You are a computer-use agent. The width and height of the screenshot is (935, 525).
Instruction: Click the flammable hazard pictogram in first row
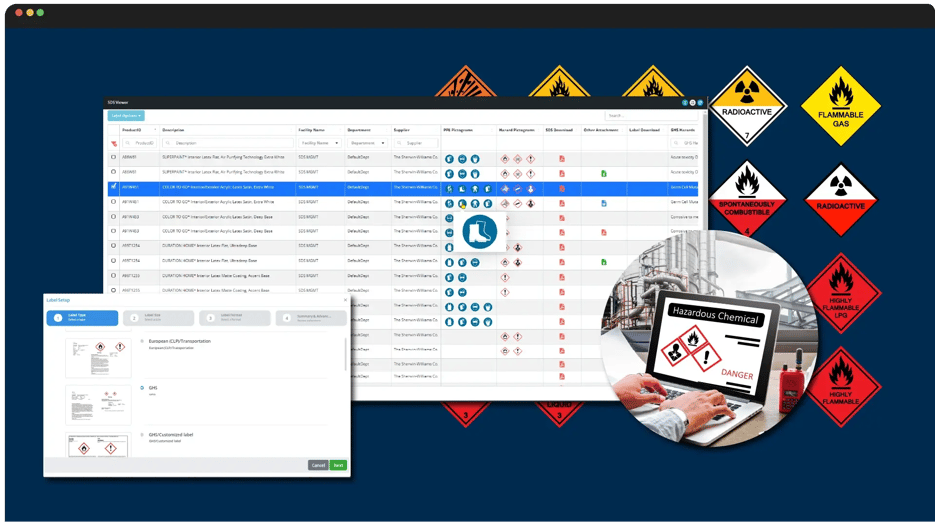click(x=505, y=158)
